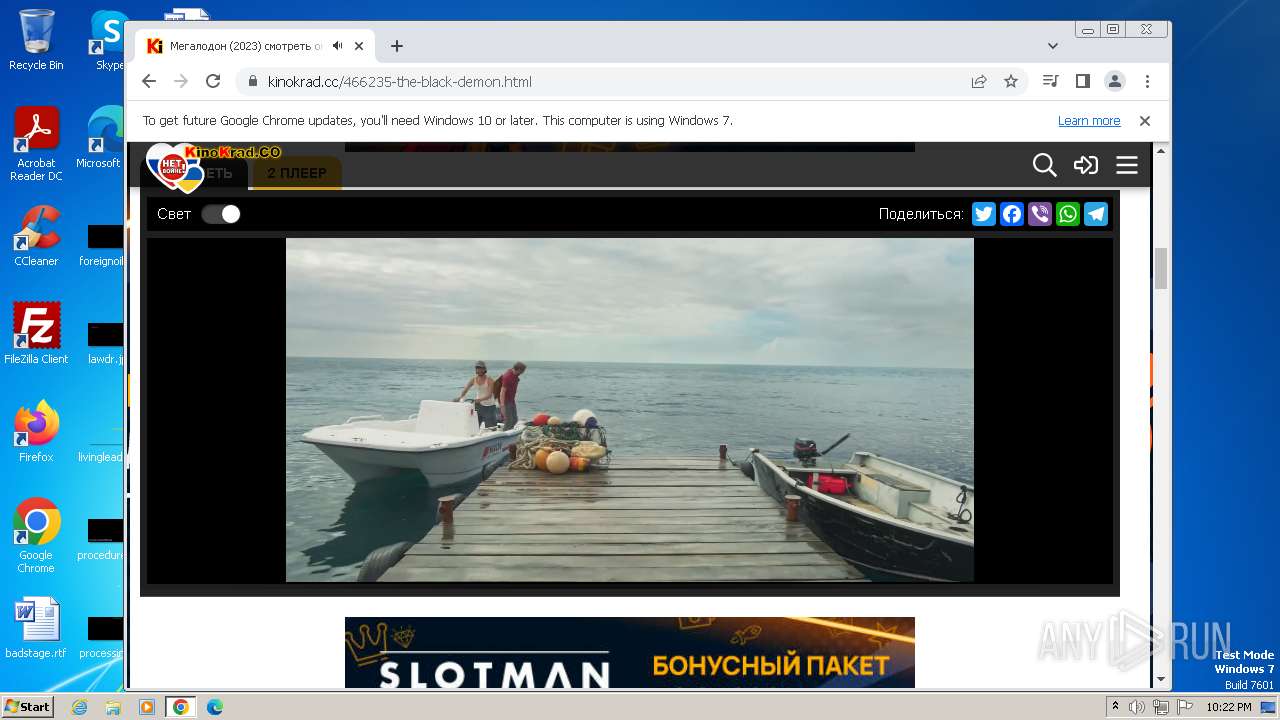The width and height of the screenshot is (1280, 720).
Task: Share the movie on Twitter
Action: point(984,214)
